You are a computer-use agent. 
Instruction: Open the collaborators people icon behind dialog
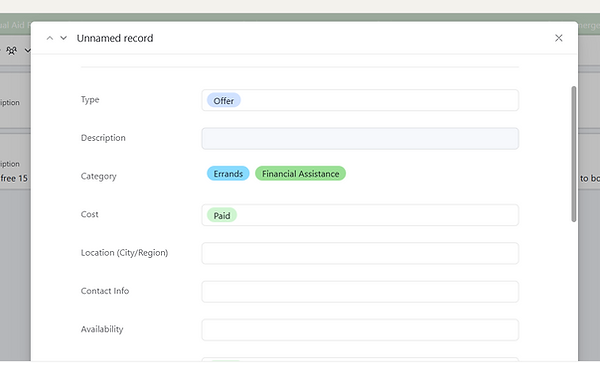pyautogui.click(x=11, y=50)
